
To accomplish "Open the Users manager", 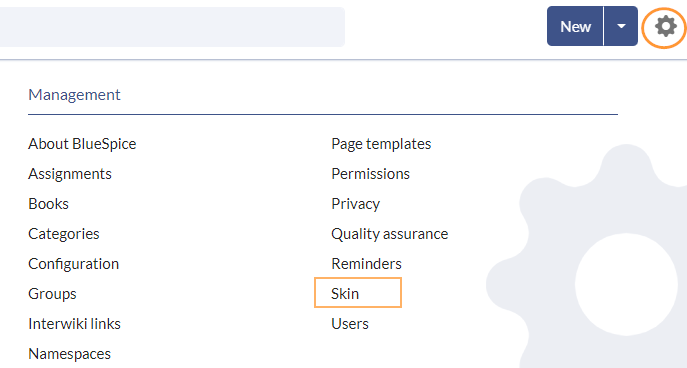I will tap(350, 324).
